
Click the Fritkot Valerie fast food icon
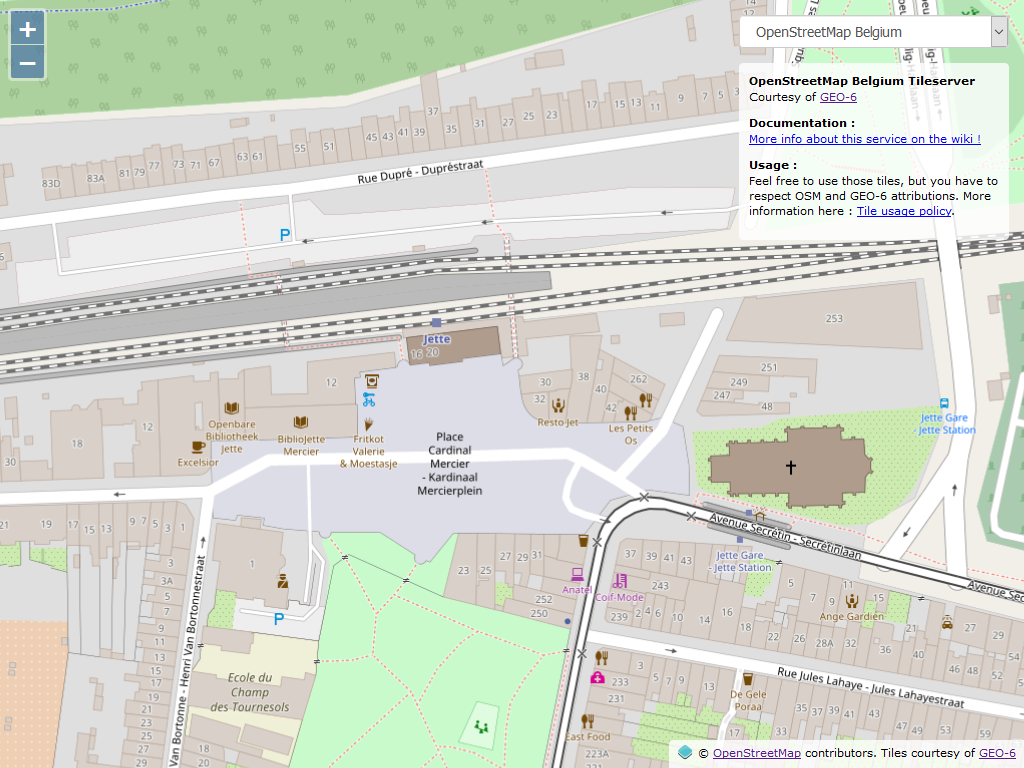pos(369,424)
